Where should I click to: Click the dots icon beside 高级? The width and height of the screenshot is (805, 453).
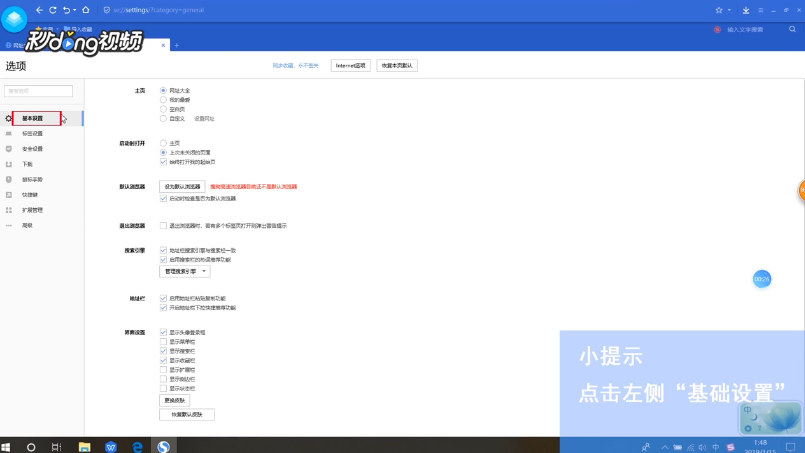(x=8, y=225)
